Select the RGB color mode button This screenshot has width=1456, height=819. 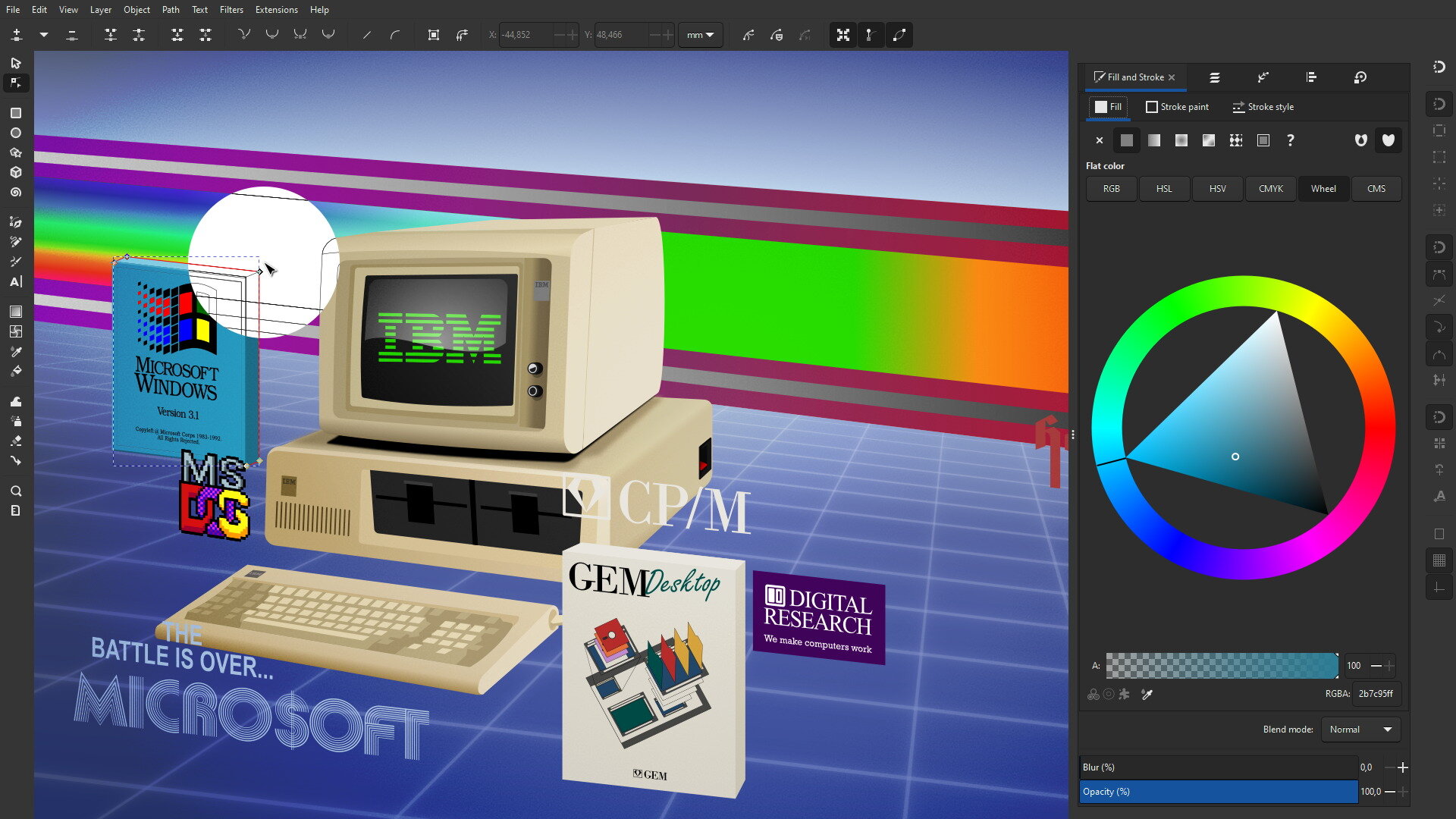[x=1111, y=189]
